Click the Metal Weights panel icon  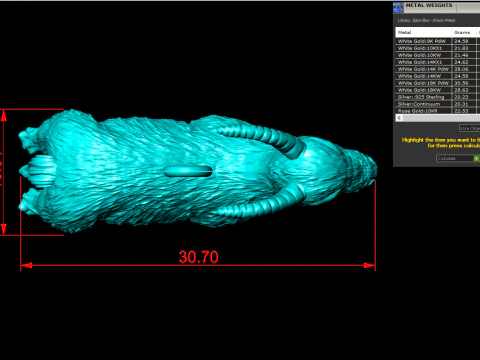point(398,7)
